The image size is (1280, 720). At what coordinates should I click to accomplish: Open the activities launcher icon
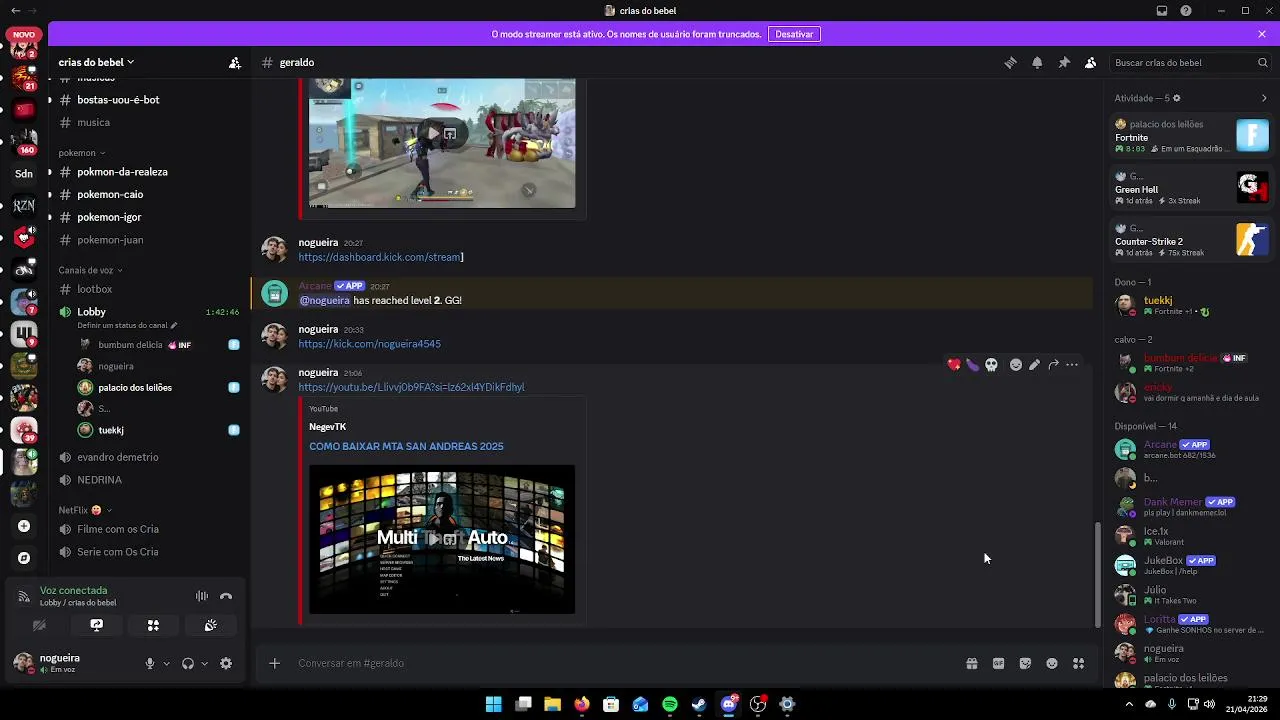[153, 625]
